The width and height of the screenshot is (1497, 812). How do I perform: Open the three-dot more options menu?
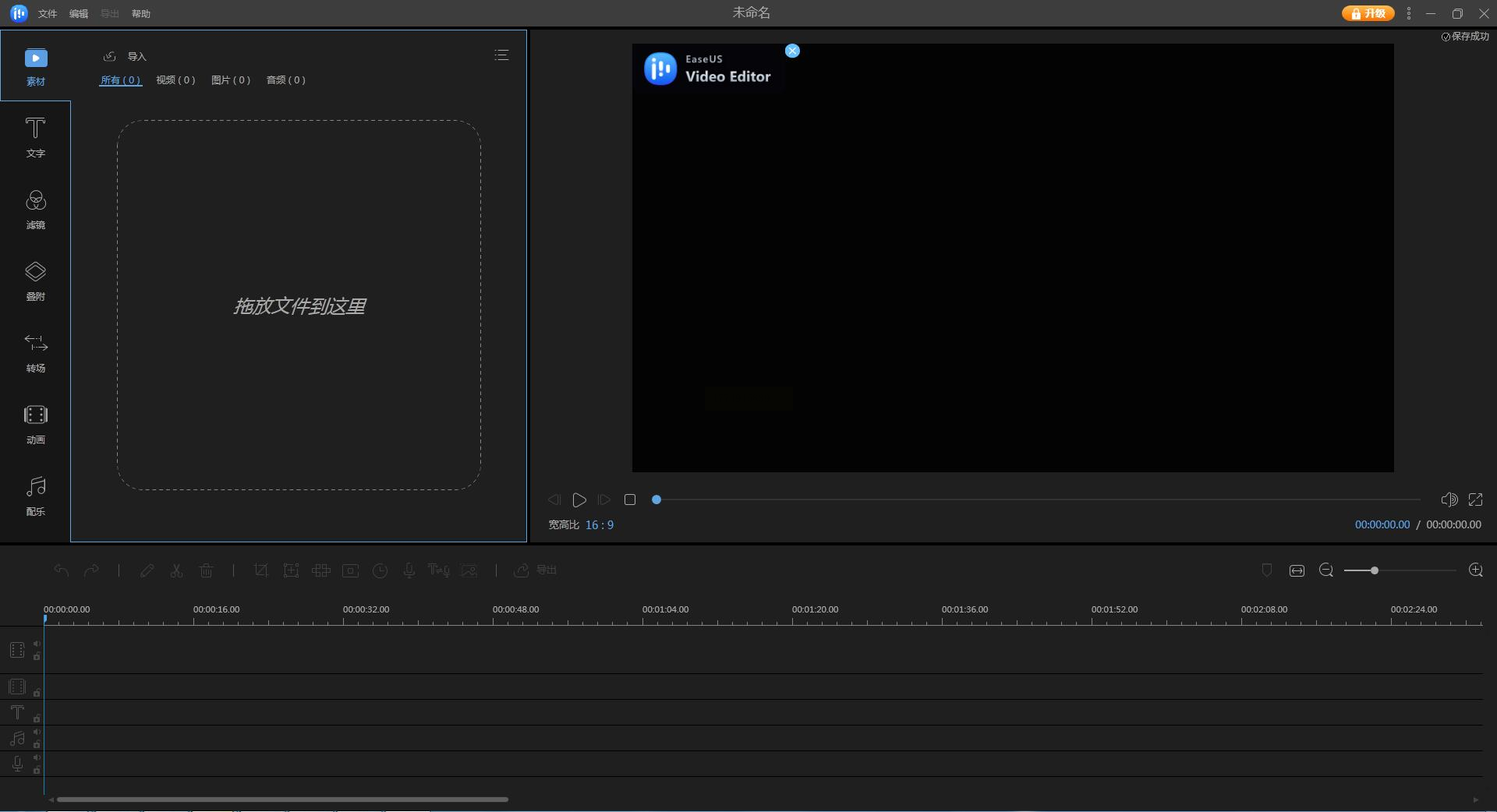pos(1408,13)
